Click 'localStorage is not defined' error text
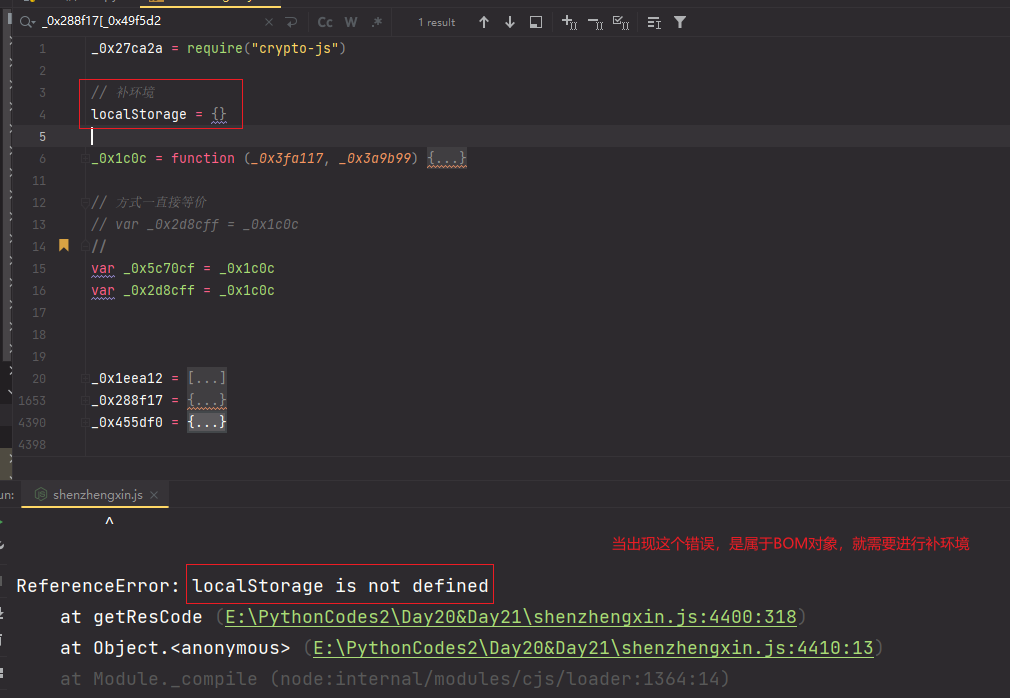 click(x=340, y=586)
